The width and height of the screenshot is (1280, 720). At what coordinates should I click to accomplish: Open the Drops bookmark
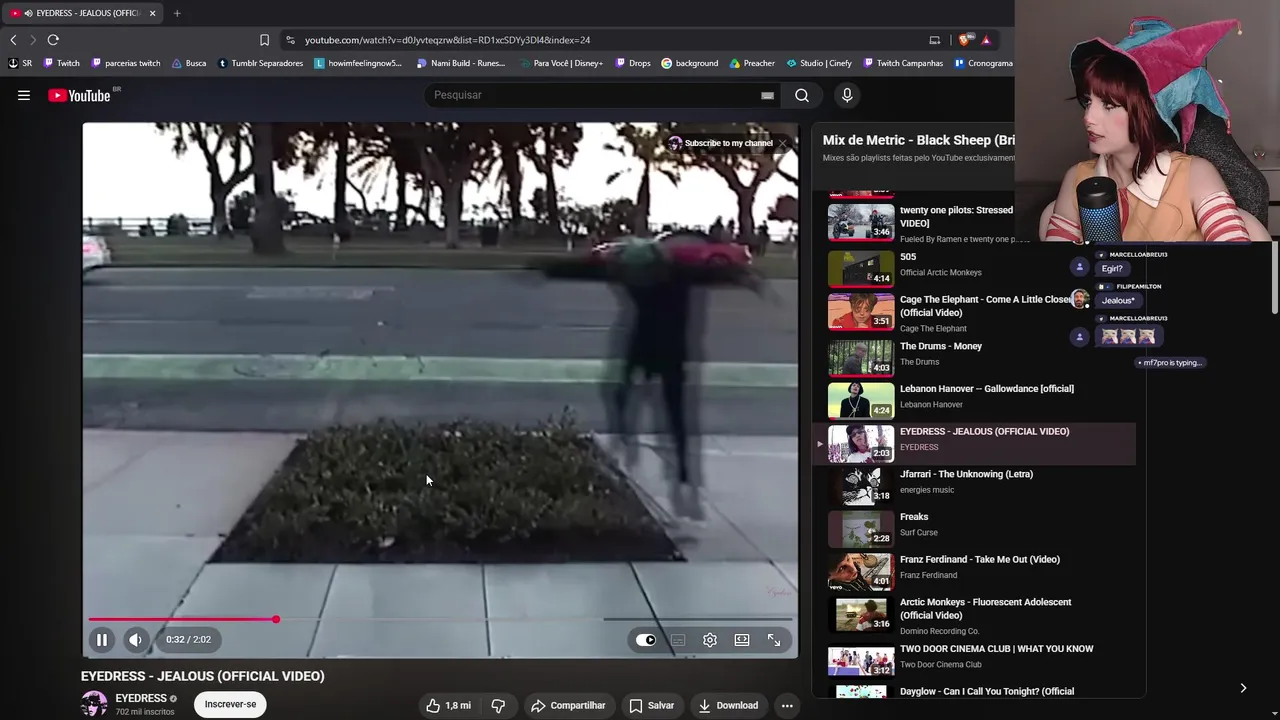(632, 63)
